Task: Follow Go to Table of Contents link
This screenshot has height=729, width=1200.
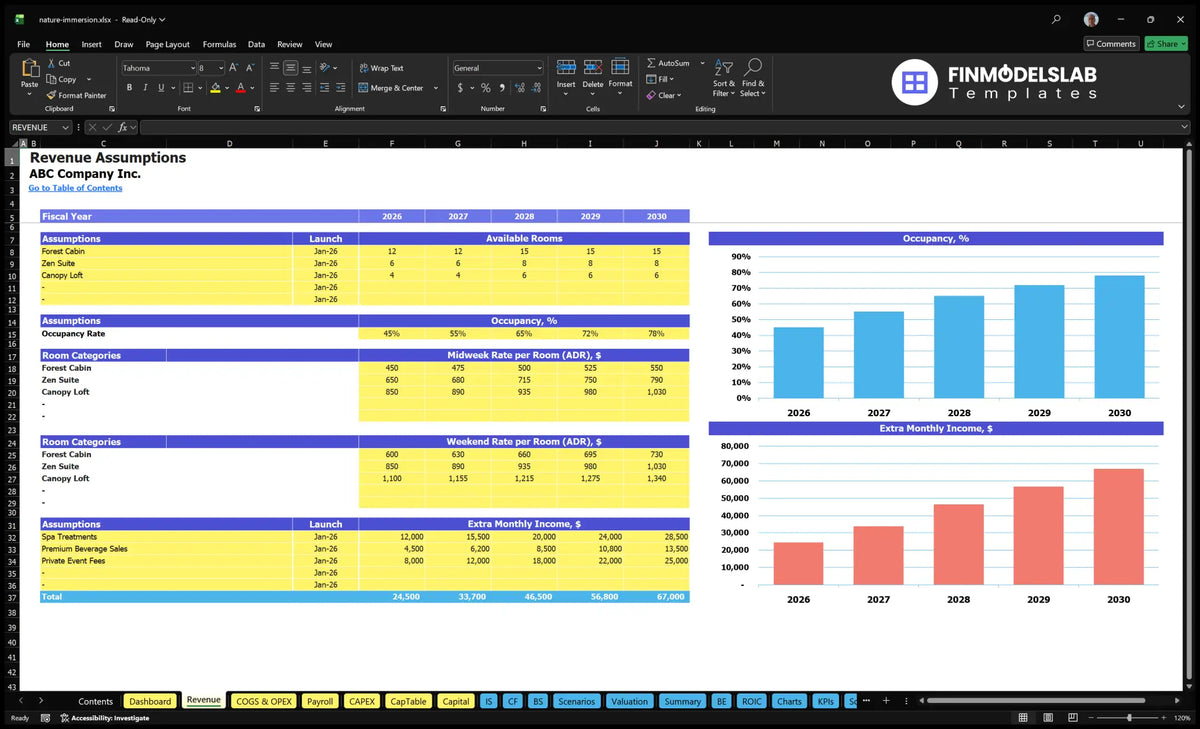Action: pos(75,188)
